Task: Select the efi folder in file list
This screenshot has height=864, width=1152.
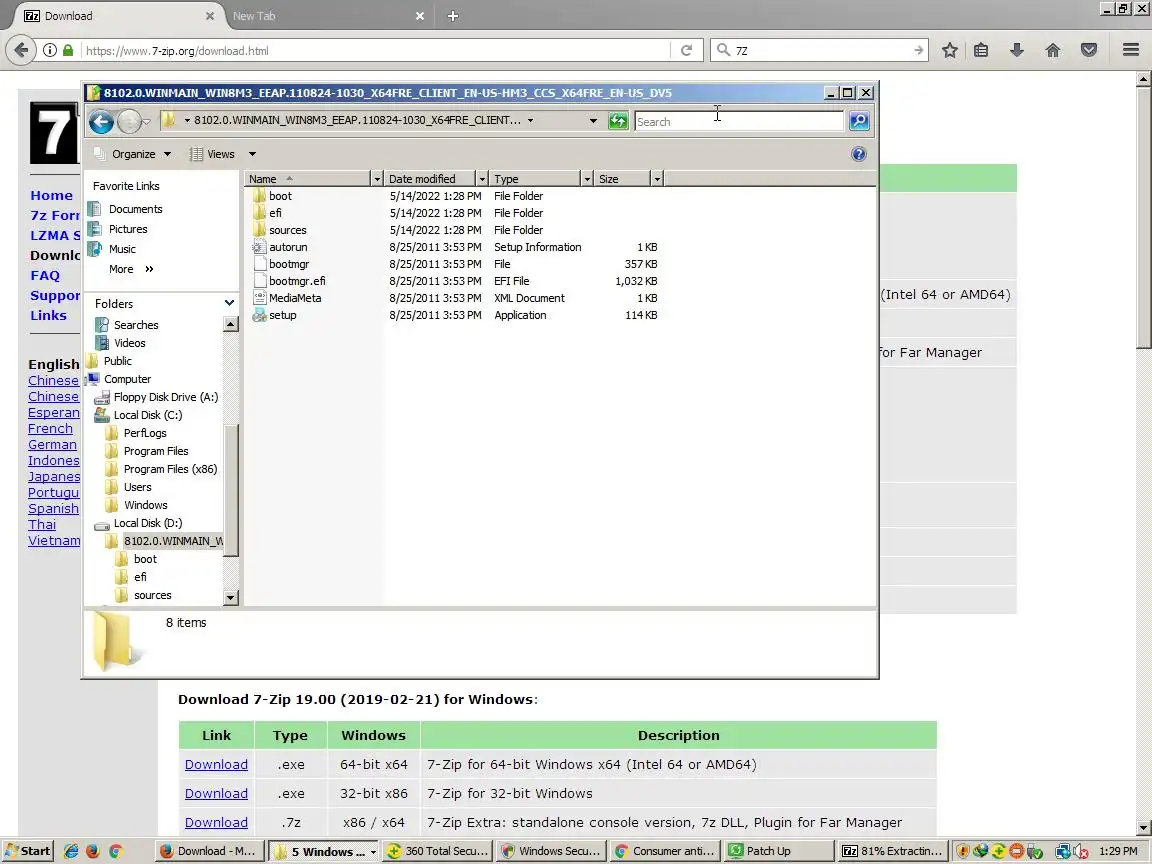Action: [275, 213]
